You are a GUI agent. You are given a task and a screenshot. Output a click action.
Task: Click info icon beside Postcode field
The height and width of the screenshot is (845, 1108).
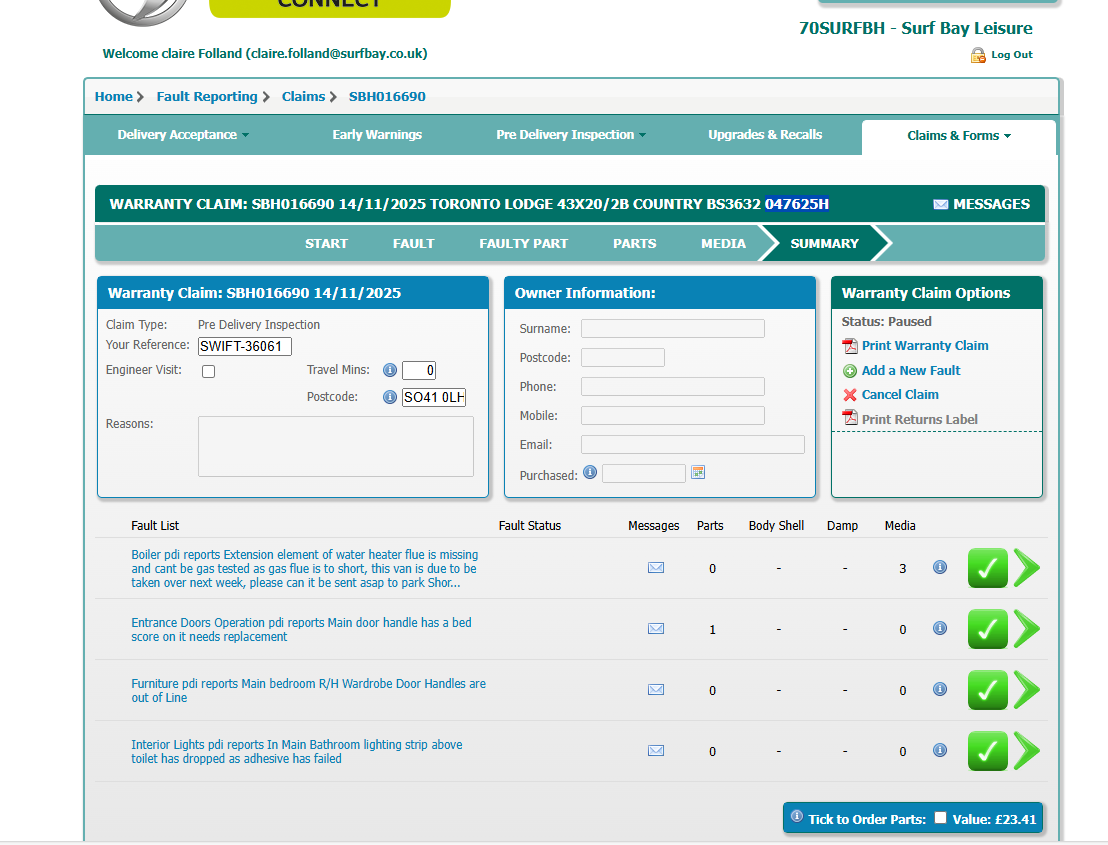(x=389, y=397)
